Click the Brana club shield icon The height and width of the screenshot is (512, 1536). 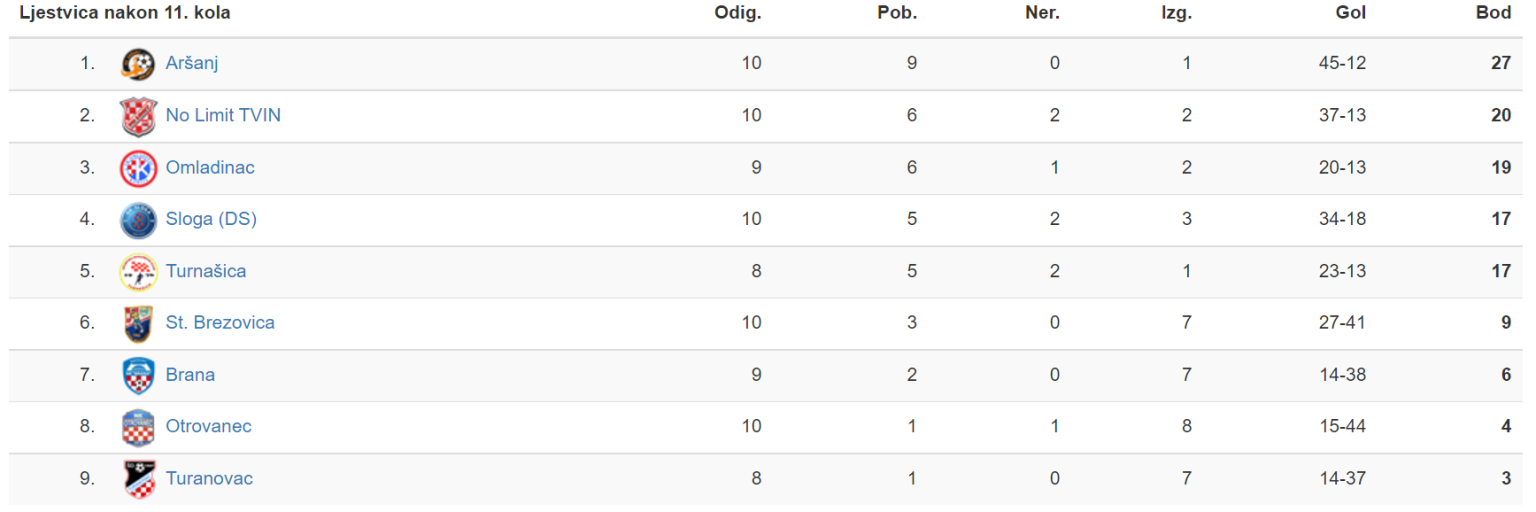[138, 375]
